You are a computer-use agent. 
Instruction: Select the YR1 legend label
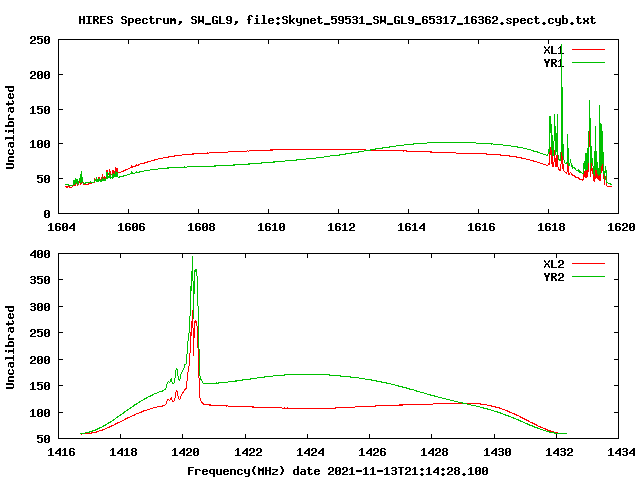[553, 63]
